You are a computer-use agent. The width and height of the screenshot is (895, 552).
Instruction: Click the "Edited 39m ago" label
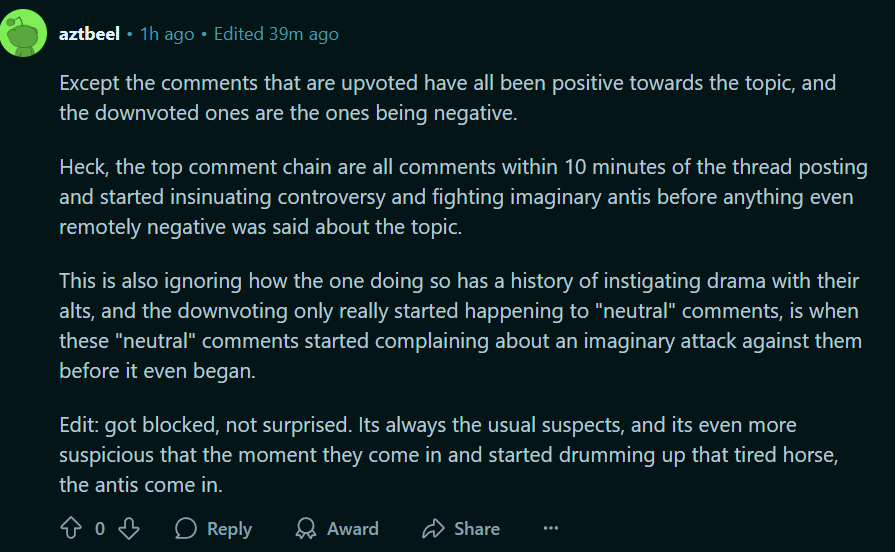(x=276, y=34)
